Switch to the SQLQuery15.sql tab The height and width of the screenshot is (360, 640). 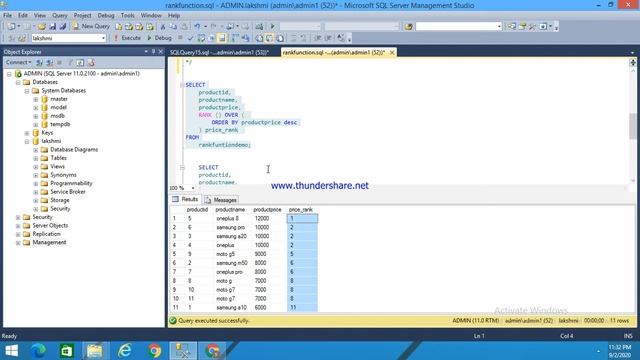pos(220,53)
